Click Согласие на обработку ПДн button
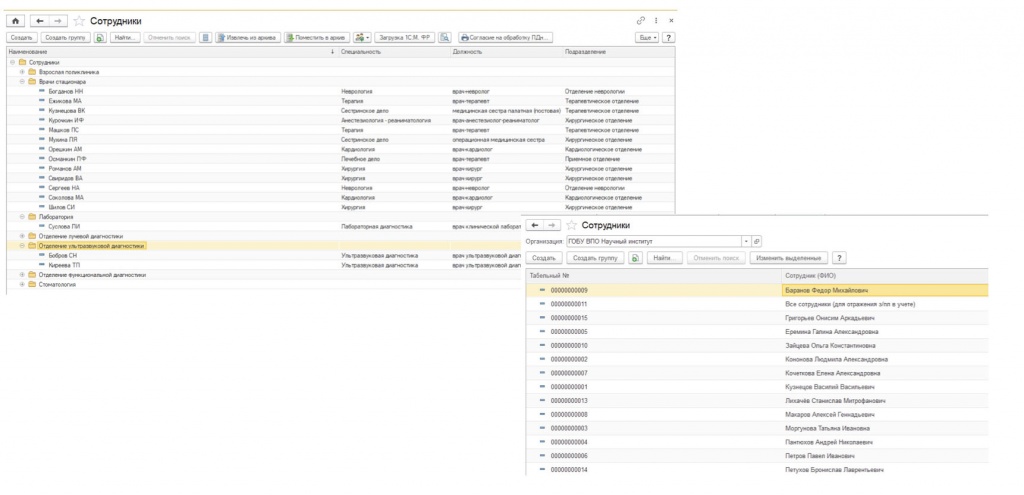This screenshot has height=495, width=1024. (505, 38)
